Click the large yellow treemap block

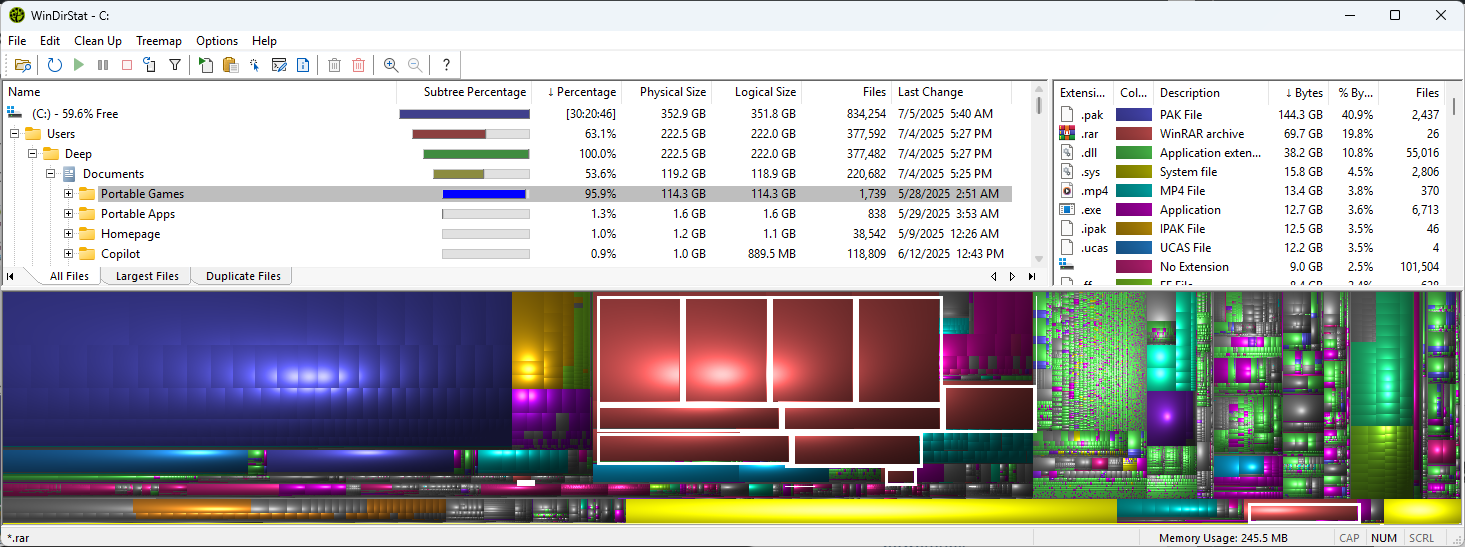(x=870, y=511)
